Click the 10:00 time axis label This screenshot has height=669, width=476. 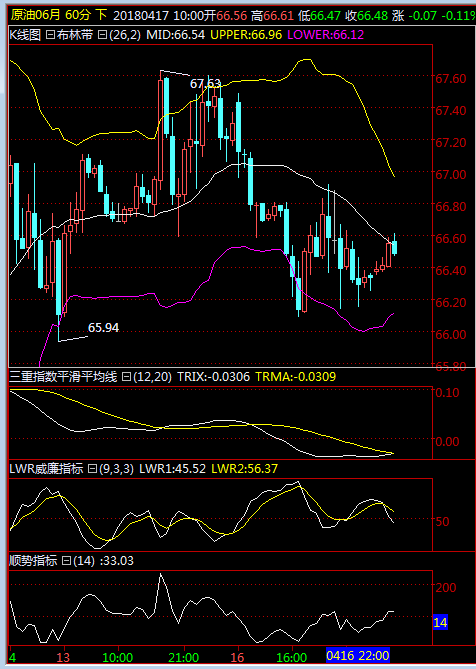[x=118, y=657]
